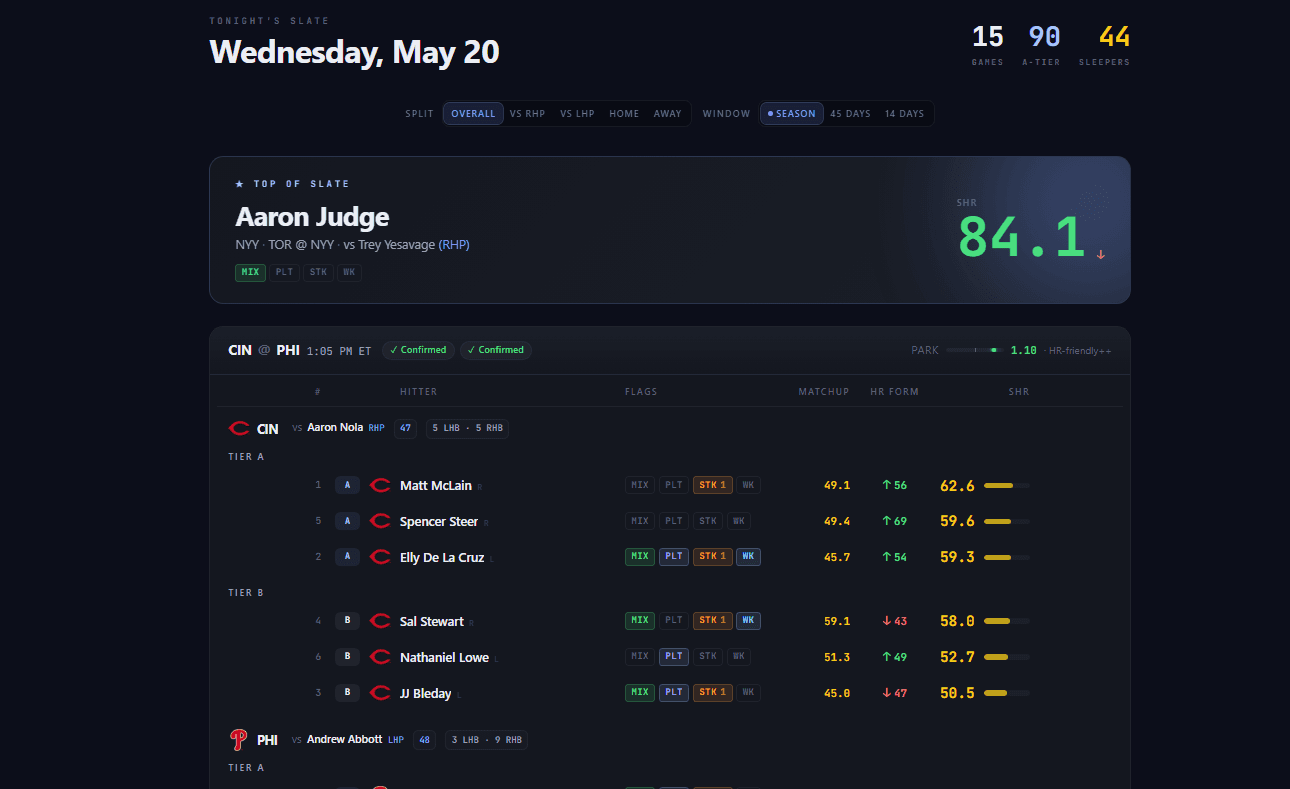This screenshot has height=789, width=1290.
Task: Click Nathaniel Lowe's PLT flag
Action: (x=674, y=657)
